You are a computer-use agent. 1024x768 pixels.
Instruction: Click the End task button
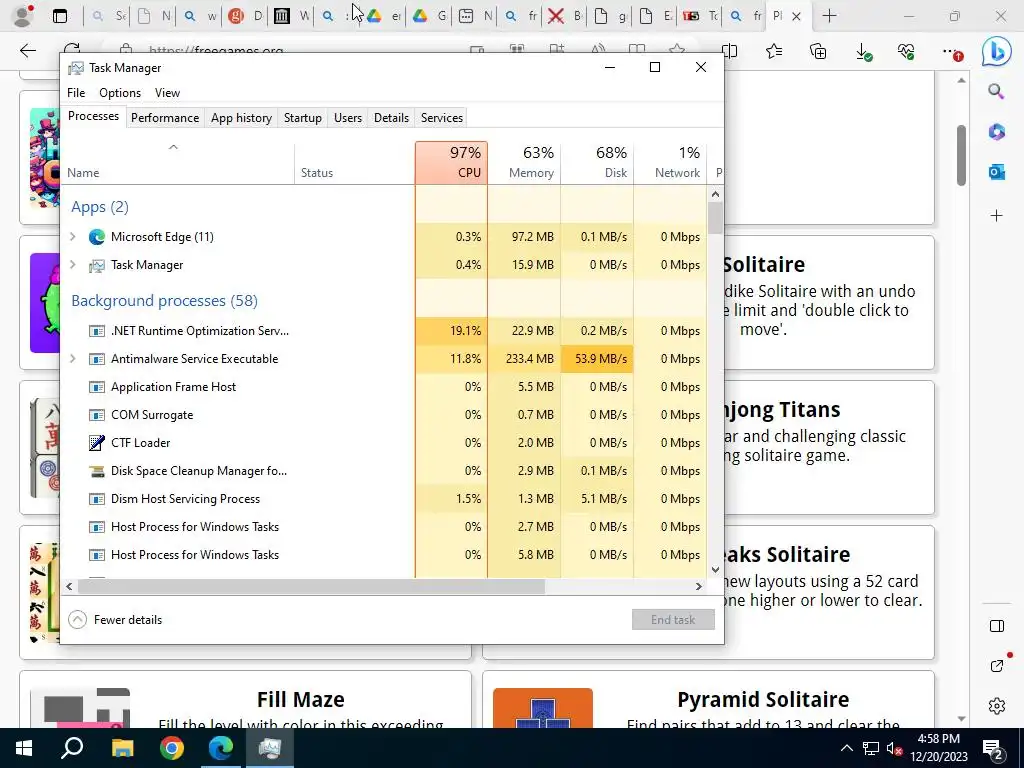(673, 620)
